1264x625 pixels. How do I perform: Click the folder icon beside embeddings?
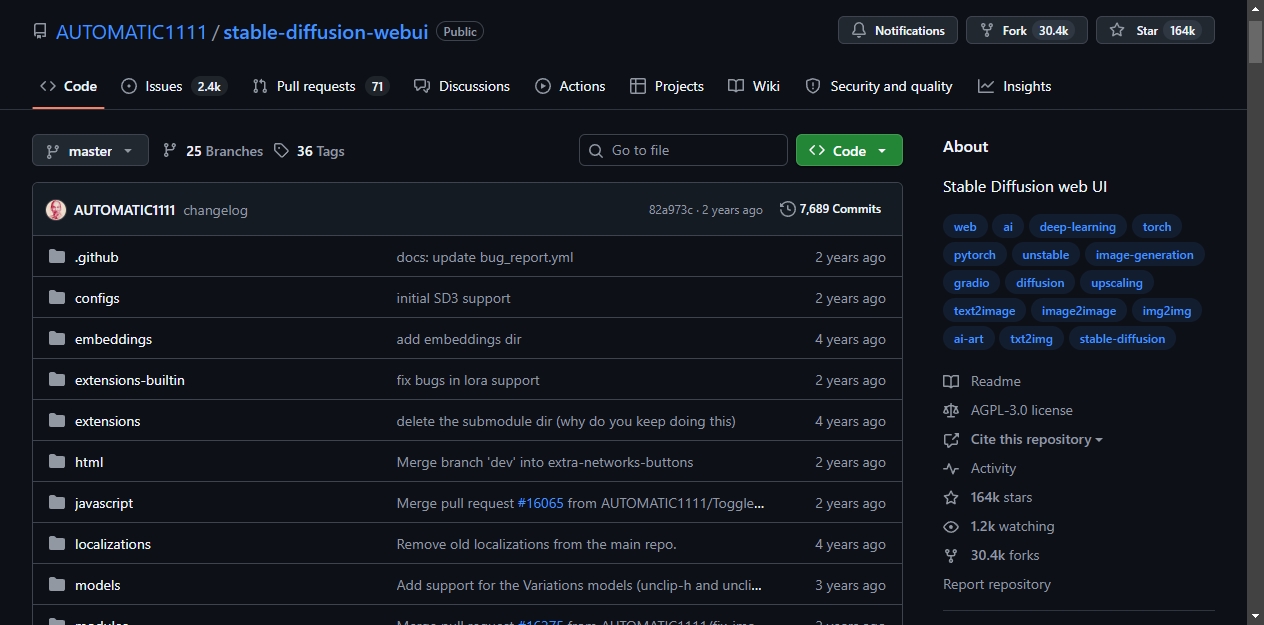[57, 339]
